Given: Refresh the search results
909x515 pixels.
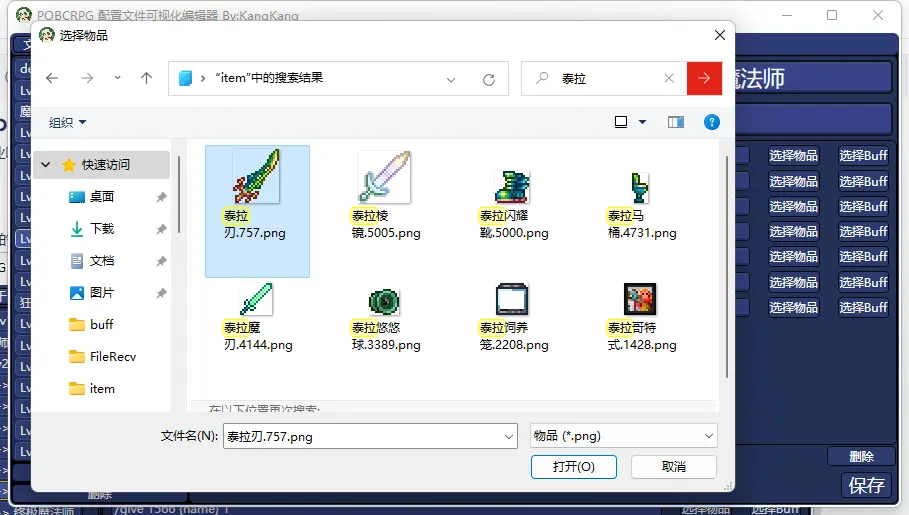Looking at the screenshot, I should [489, 79].
